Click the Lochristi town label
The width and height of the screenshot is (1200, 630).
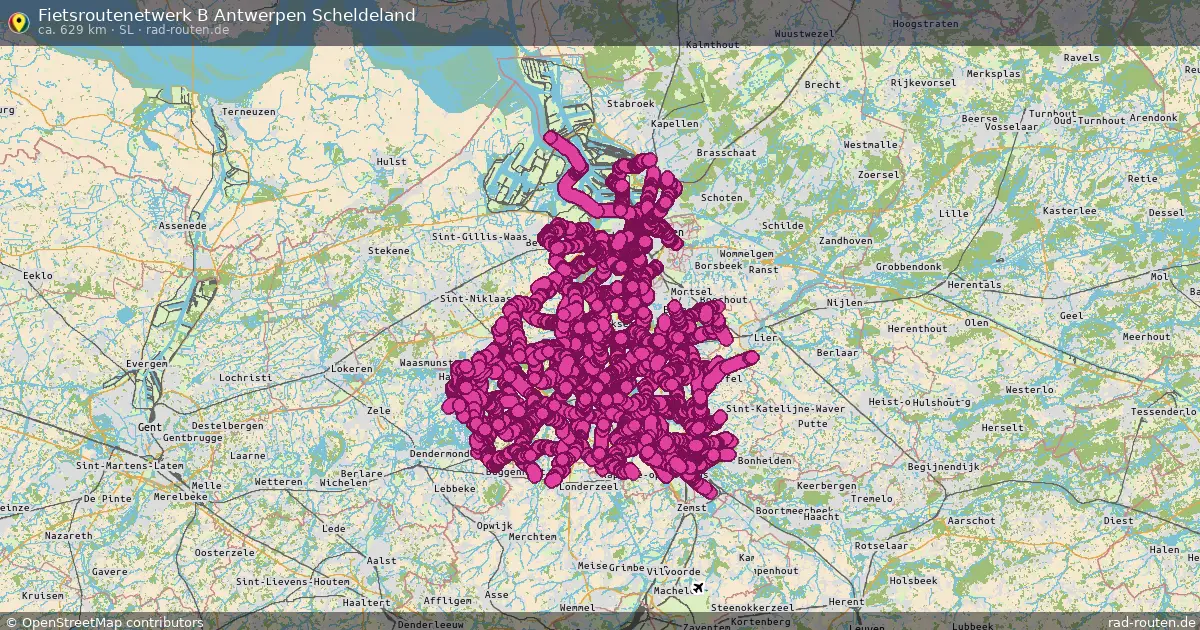click(x=245, y=379)
